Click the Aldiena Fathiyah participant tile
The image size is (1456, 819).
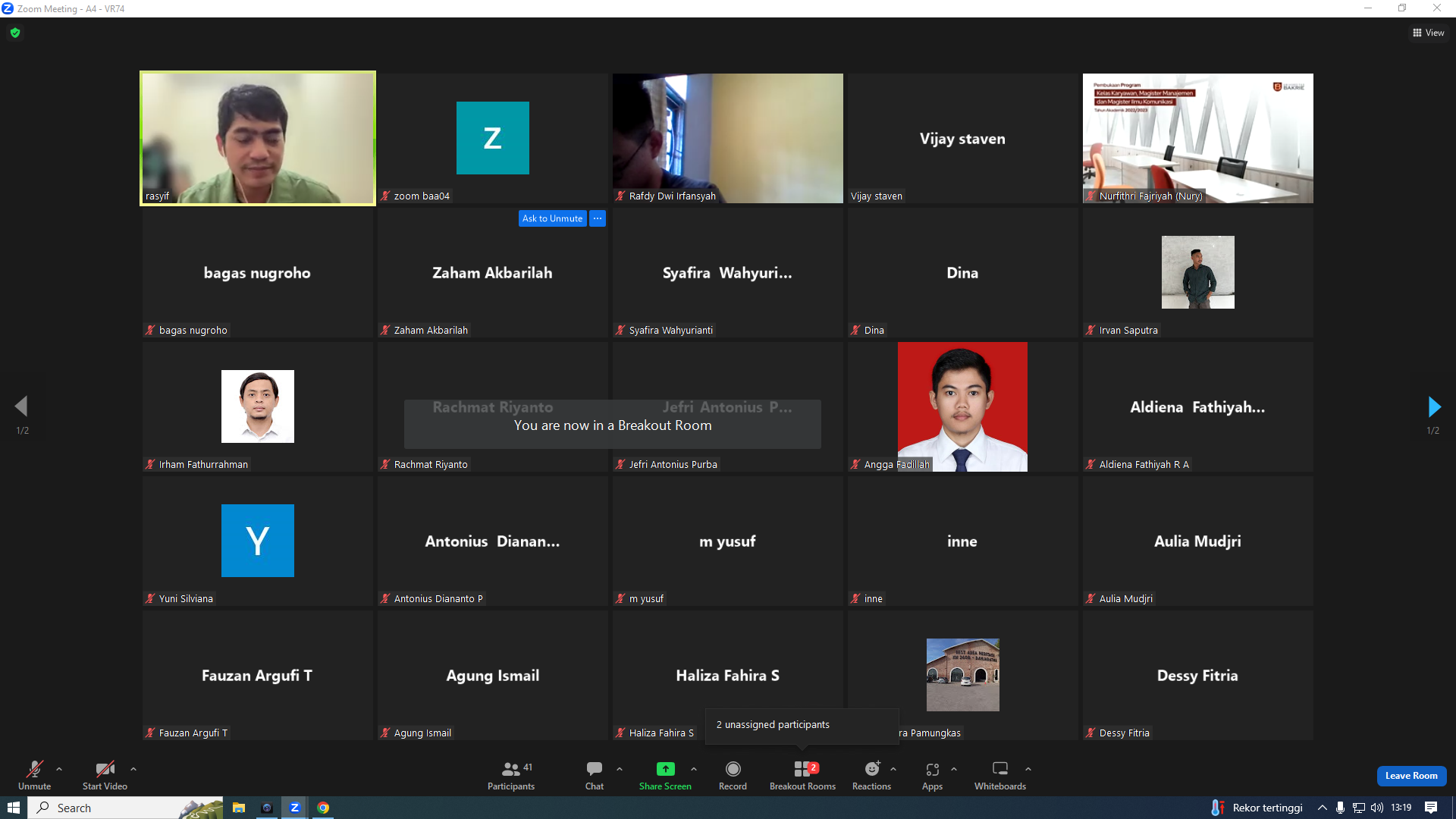point(1197,406)
